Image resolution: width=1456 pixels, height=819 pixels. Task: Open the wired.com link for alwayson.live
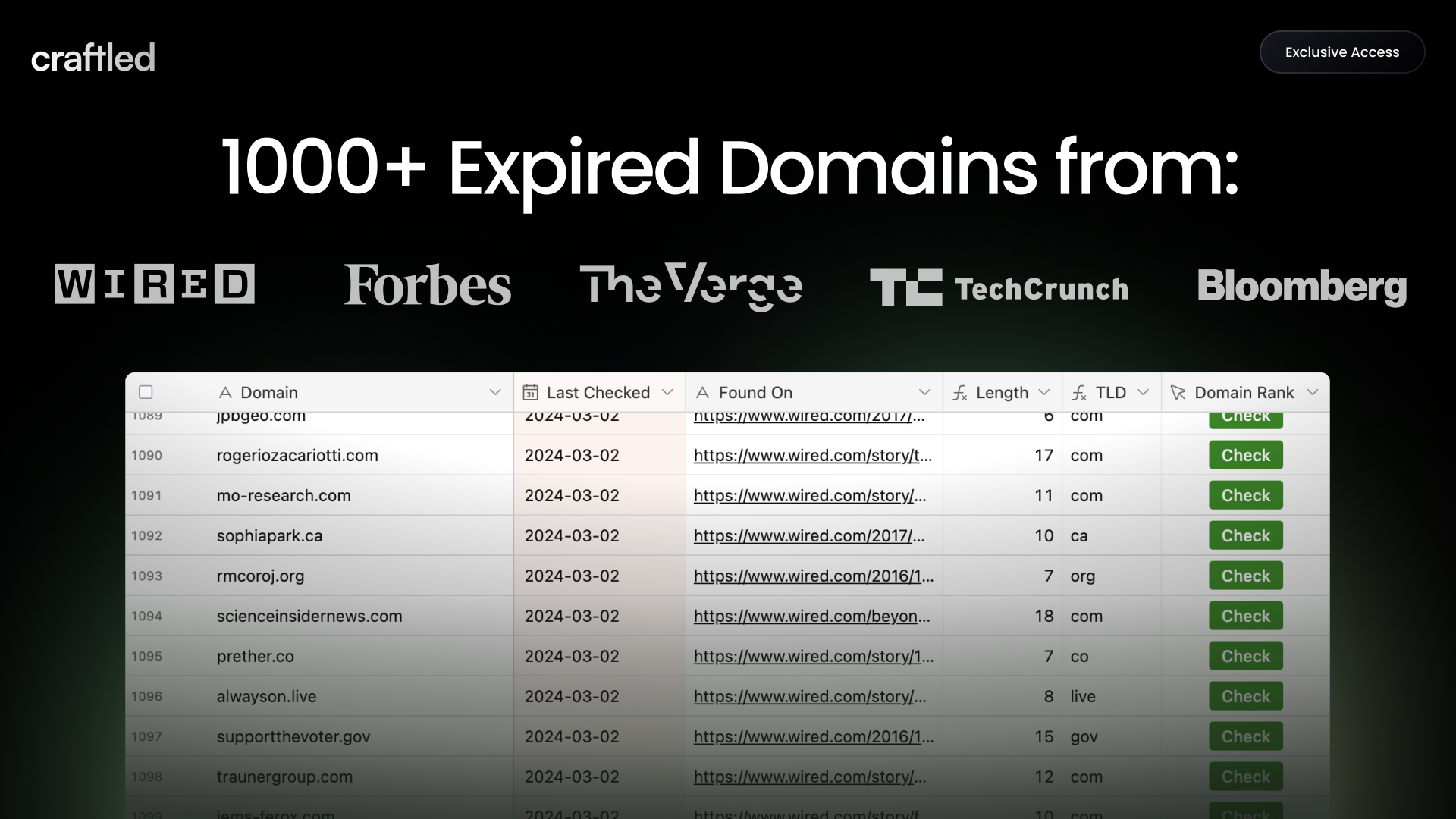point(809,697)
